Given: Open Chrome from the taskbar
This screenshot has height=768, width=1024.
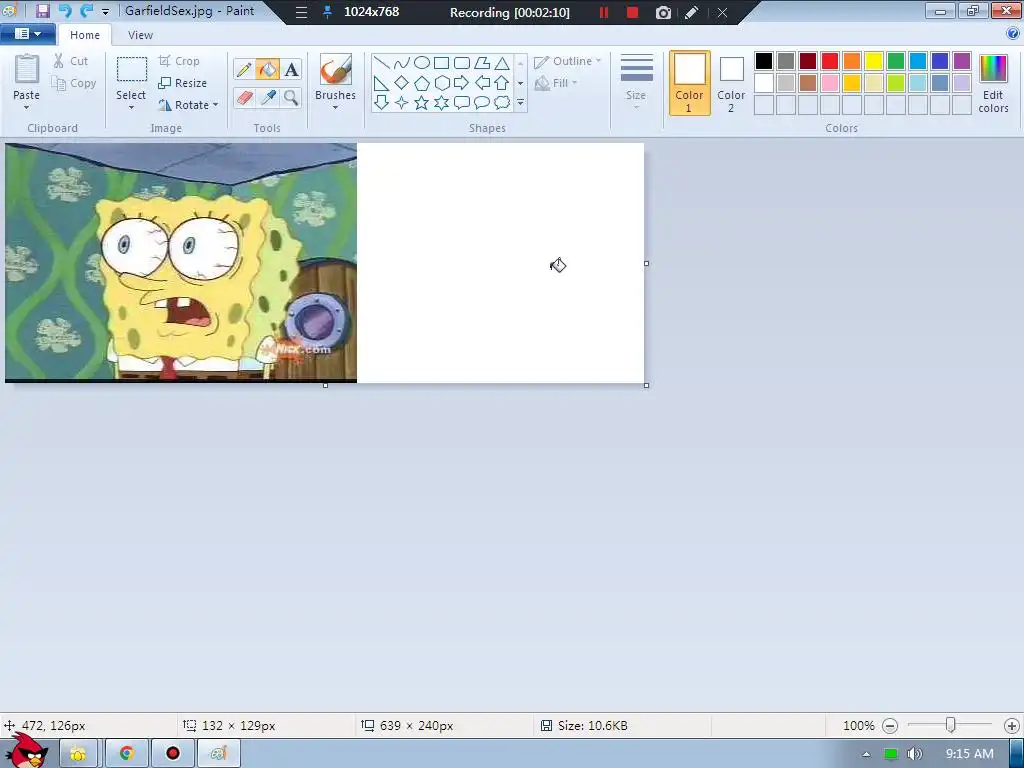Looking at the screenshot, I should coord(127,754).
